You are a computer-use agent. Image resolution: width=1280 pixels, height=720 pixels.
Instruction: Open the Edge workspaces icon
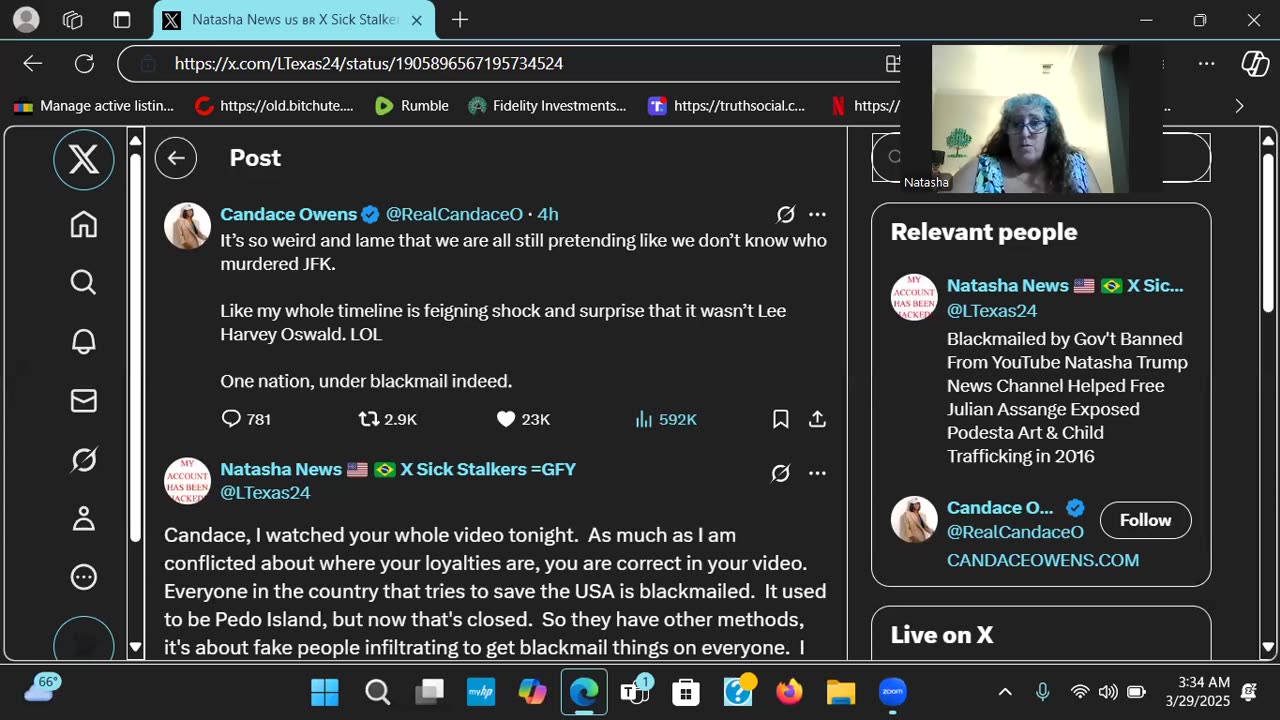pos(72,20)
